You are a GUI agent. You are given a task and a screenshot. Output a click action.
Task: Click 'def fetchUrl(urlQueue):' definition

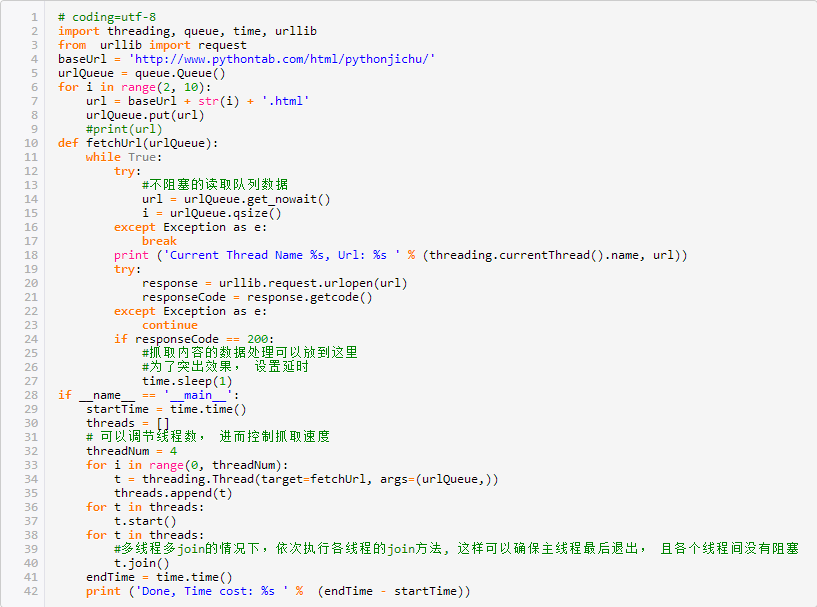[x=138, y=143]
